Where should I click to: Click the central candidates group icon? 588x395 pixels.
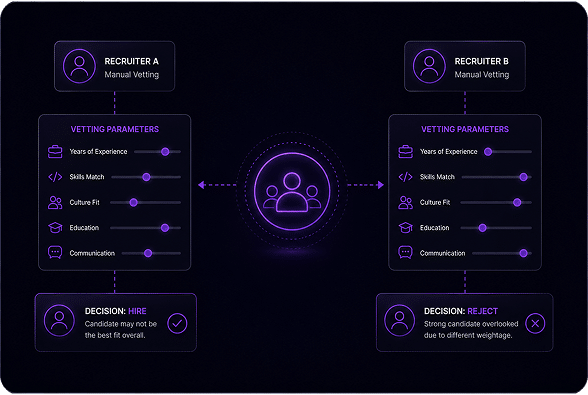292,191
